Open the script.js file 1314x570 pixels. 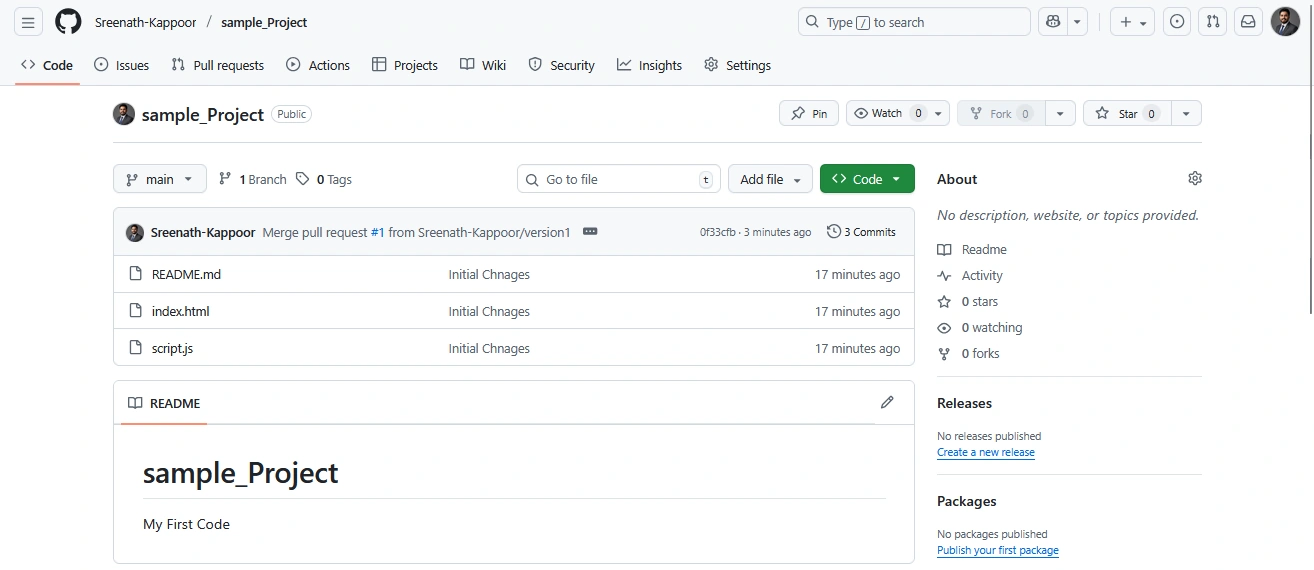point(173,348)
